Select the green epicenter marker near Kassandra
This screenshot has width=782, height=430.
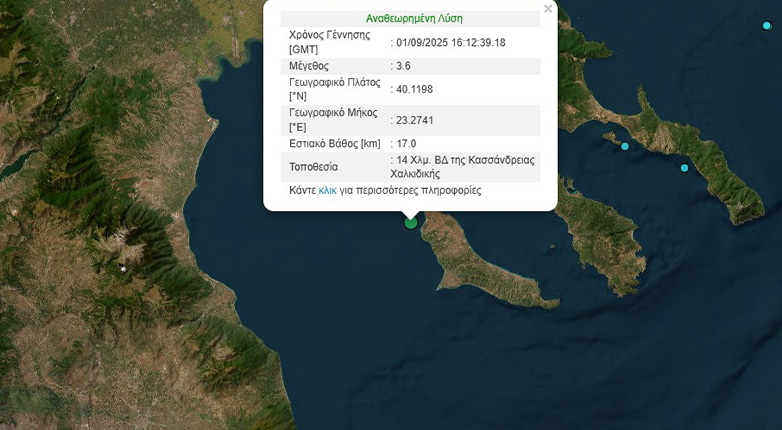point(410,222)
